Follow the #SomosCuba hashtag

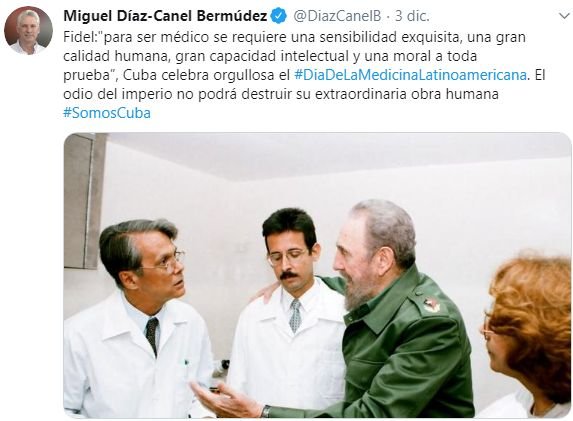point(107,113)
